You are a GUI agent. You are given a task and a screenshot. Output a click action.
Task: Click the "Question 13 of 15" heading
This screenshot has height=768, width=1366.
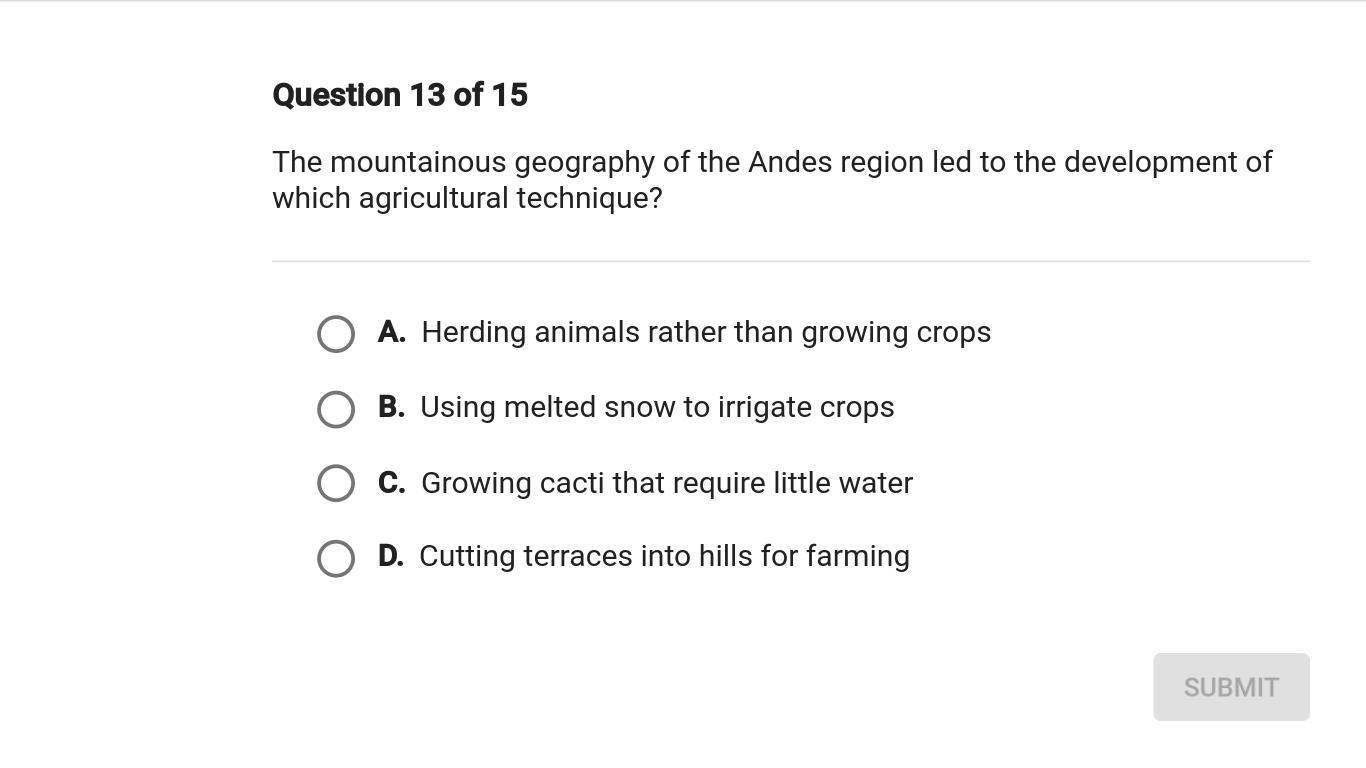point(400,95)
